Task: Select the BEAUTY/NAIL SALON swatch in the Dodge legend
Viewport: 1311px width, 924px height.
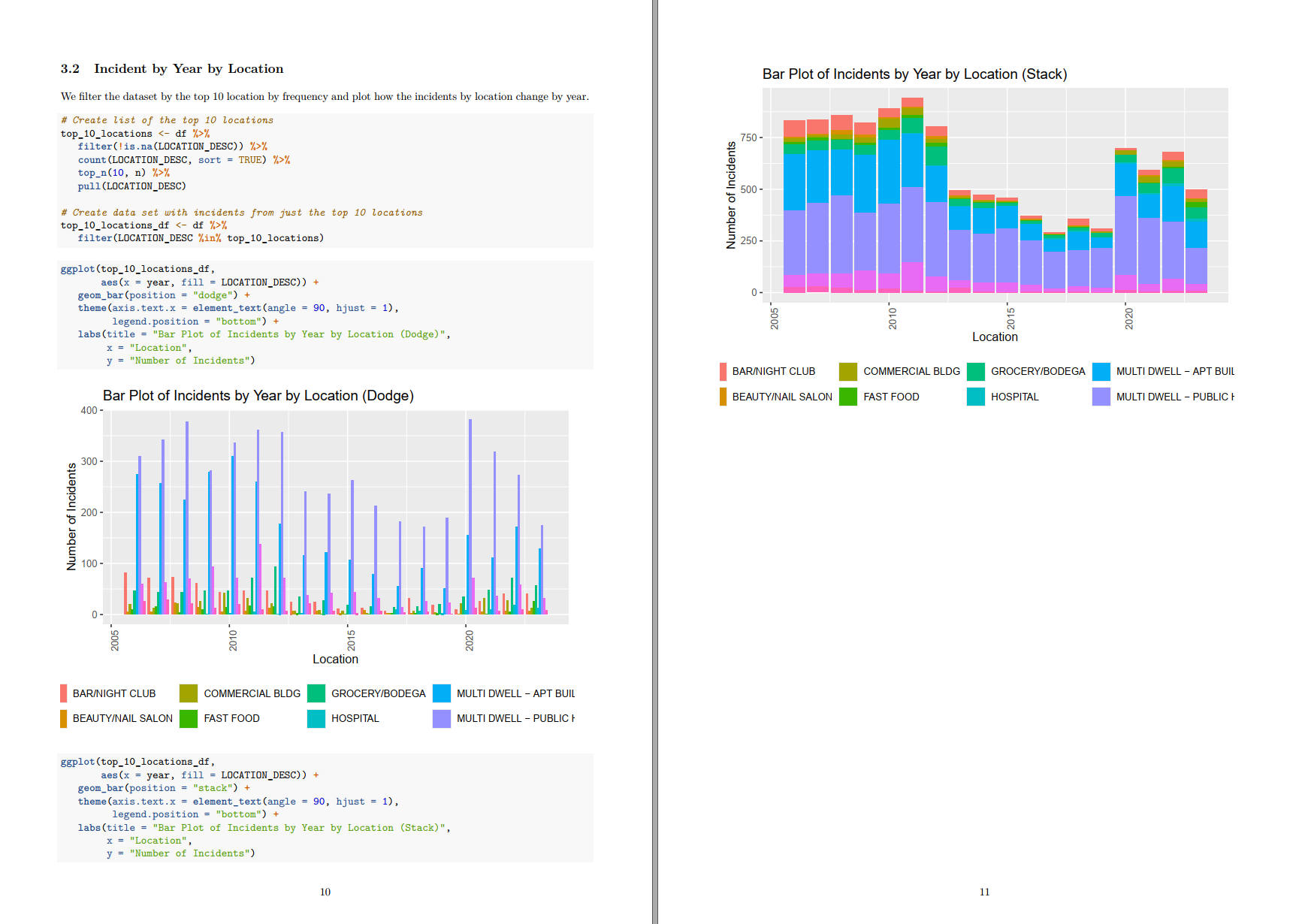Action: click(64, 718)
